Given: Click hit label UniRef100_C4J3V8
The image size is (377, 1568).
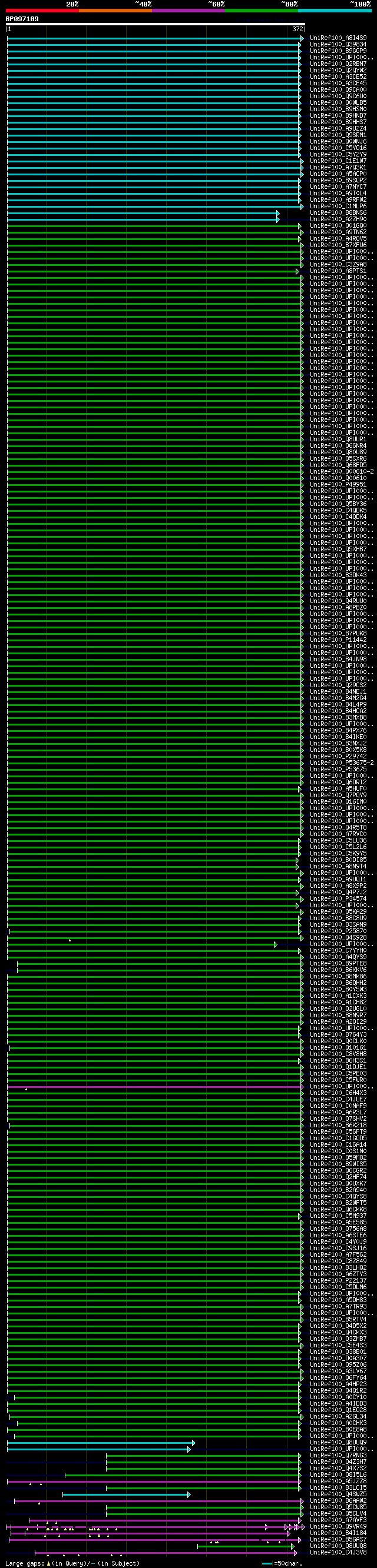Looking at the screenshot, I should 338,1552.
